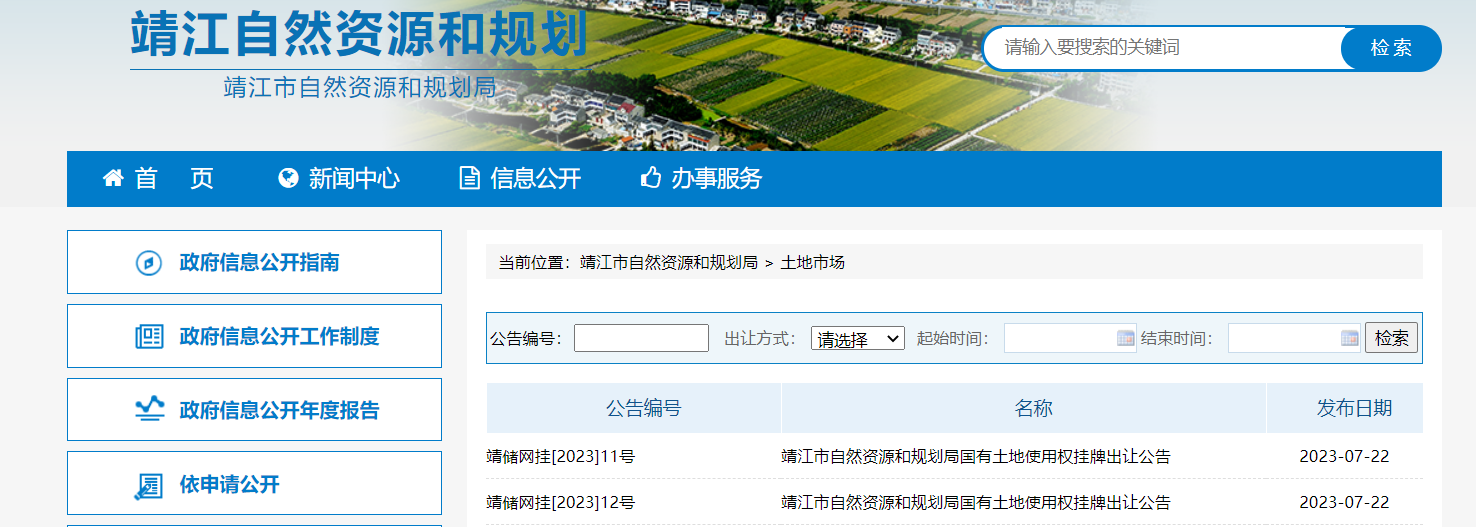This screenshot has height=527, width=1476.
Task: Click breadcrumb 靖江市自然资源和规划局
Action: click(669, 263)
